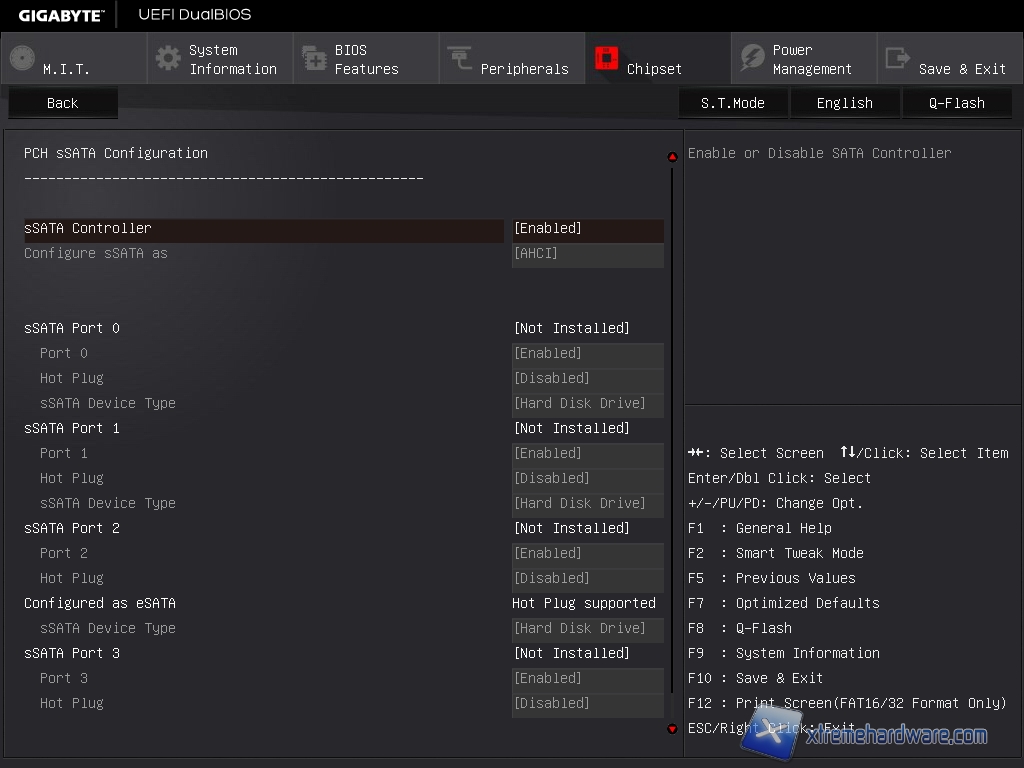Change language via the English button
The image size is (1024, 768).
tap(845, 103)
